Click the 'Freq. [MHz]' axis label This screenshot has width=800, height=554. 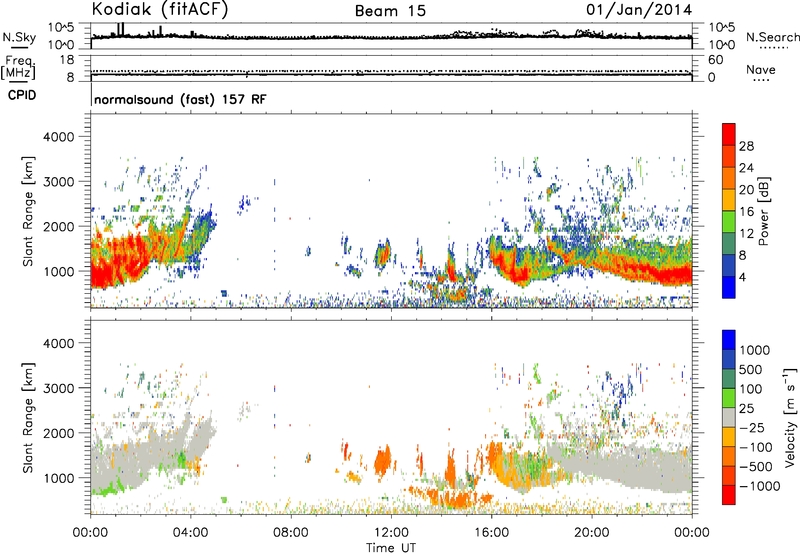18,68
